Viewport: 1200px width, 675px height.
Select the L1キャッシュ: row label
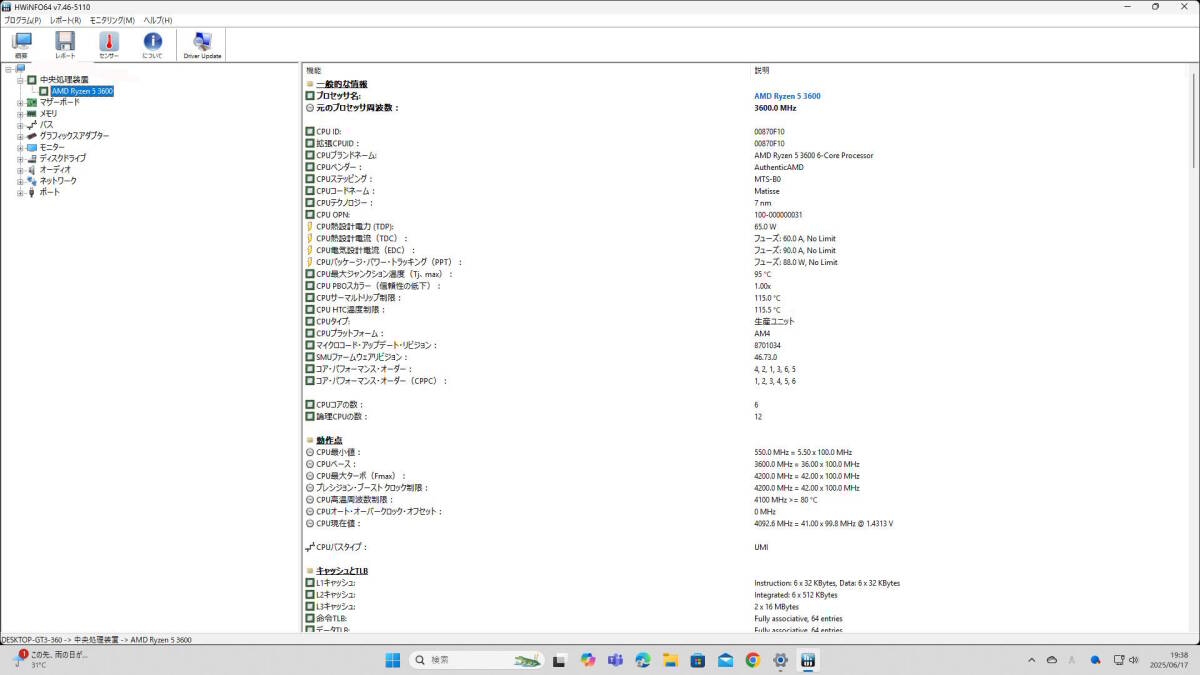pyautogui.click(x=336, y=582)
